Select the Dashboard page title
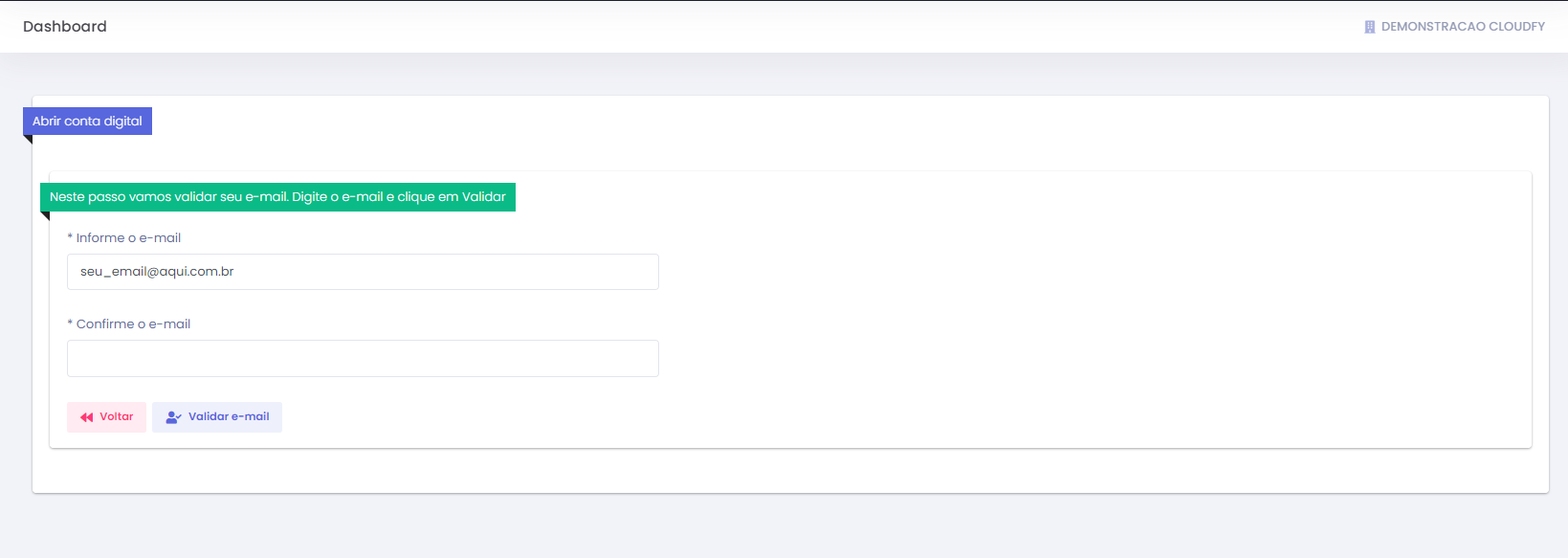The height and width of the screenshot is (558, 1568). (65, 27)
